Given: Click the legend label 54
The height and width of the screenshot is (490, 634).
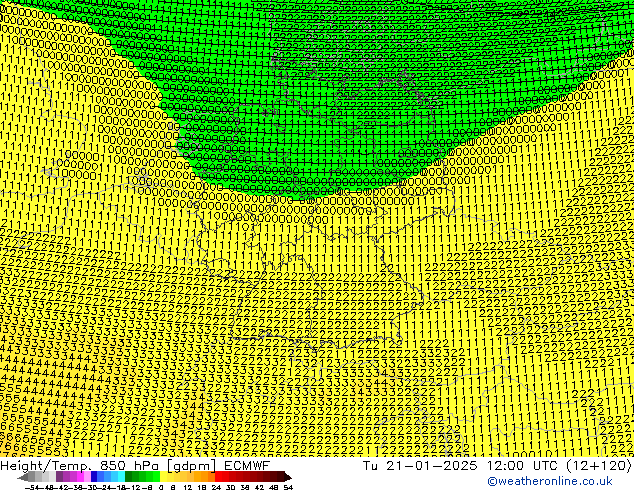Looking at the screenshot, I should pyautogui.click(x=287, y=488).
